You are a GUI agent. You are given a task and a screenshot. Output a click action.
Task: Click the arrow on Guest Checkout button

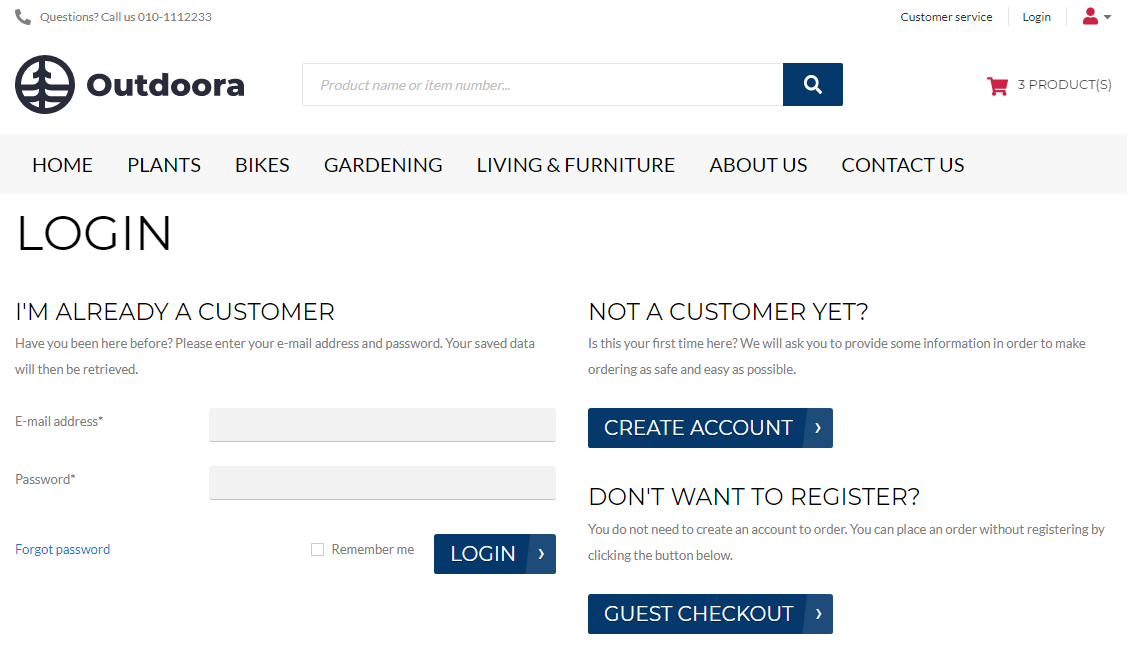(x=818, y=614)
